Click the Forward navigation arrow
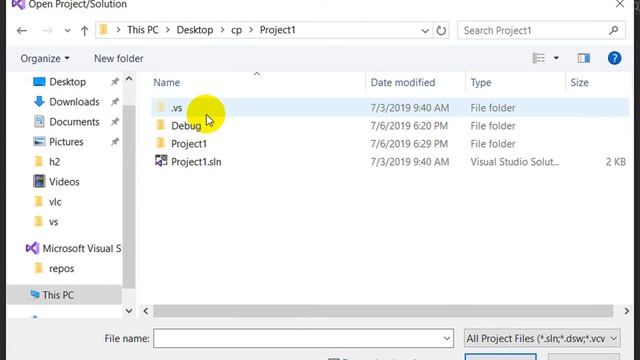 pyautogui.click(x=47, y=31)
